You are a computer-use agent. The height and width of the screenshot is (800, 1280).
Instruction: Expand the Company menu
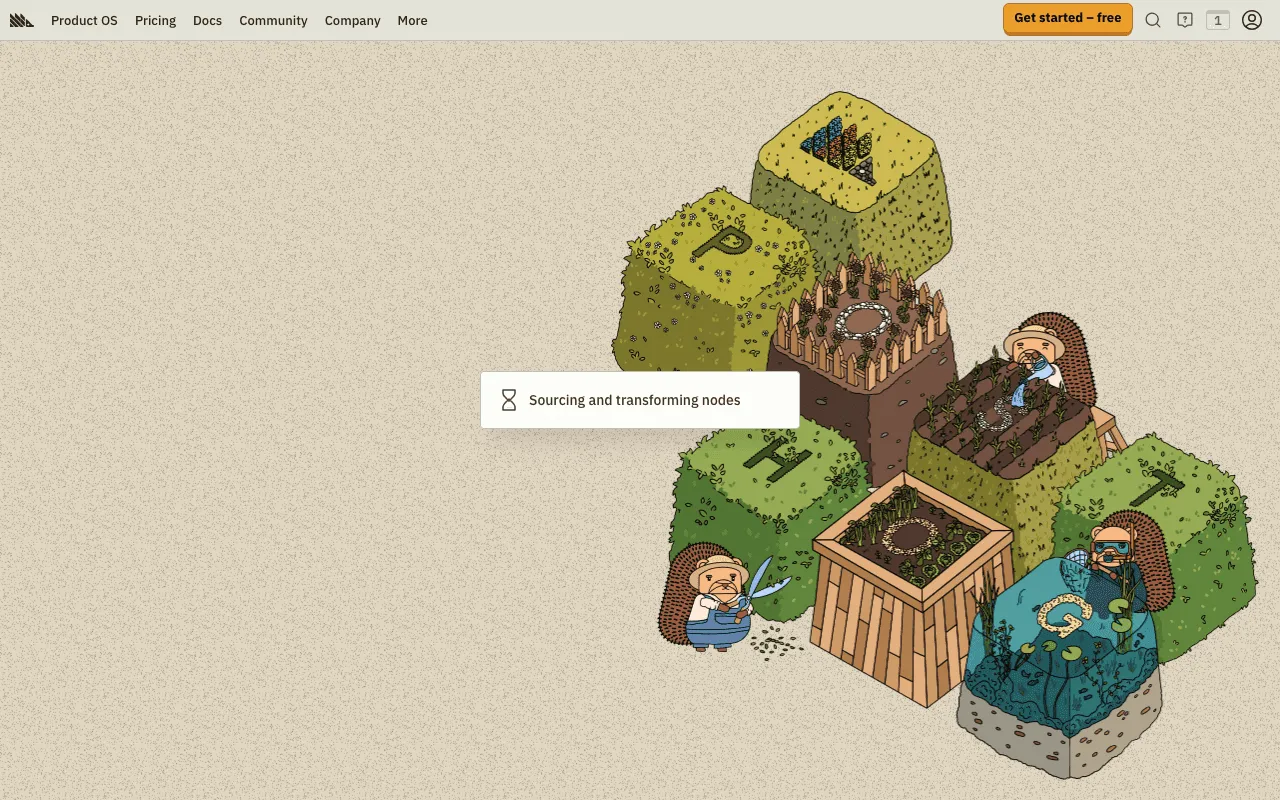(352, 20)
